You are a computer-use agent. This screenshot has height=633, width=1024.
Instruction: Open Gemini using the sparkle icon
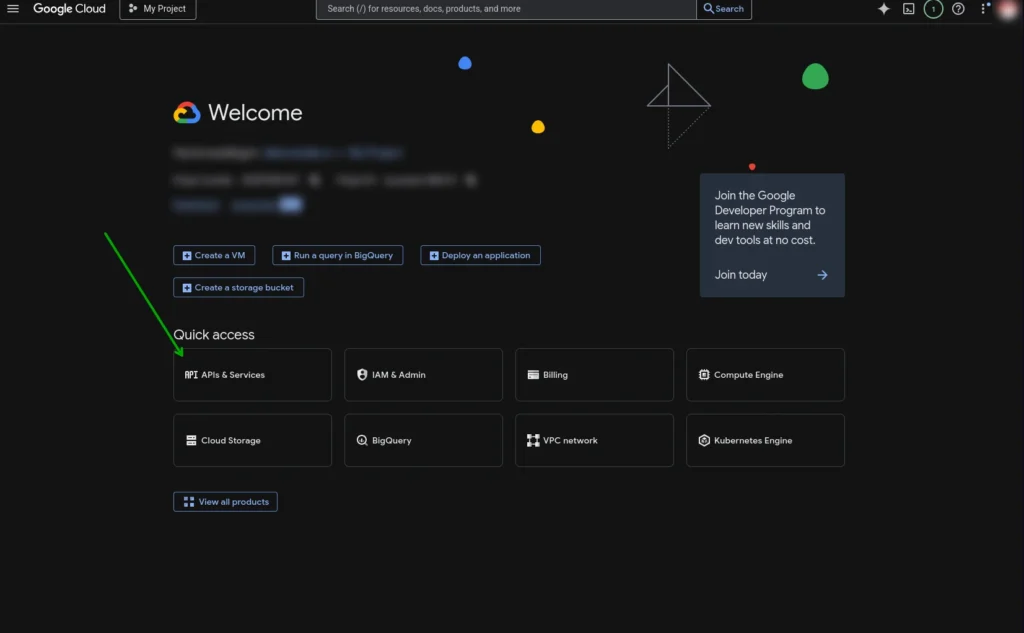pyautogui.click(x=884, y=9)
